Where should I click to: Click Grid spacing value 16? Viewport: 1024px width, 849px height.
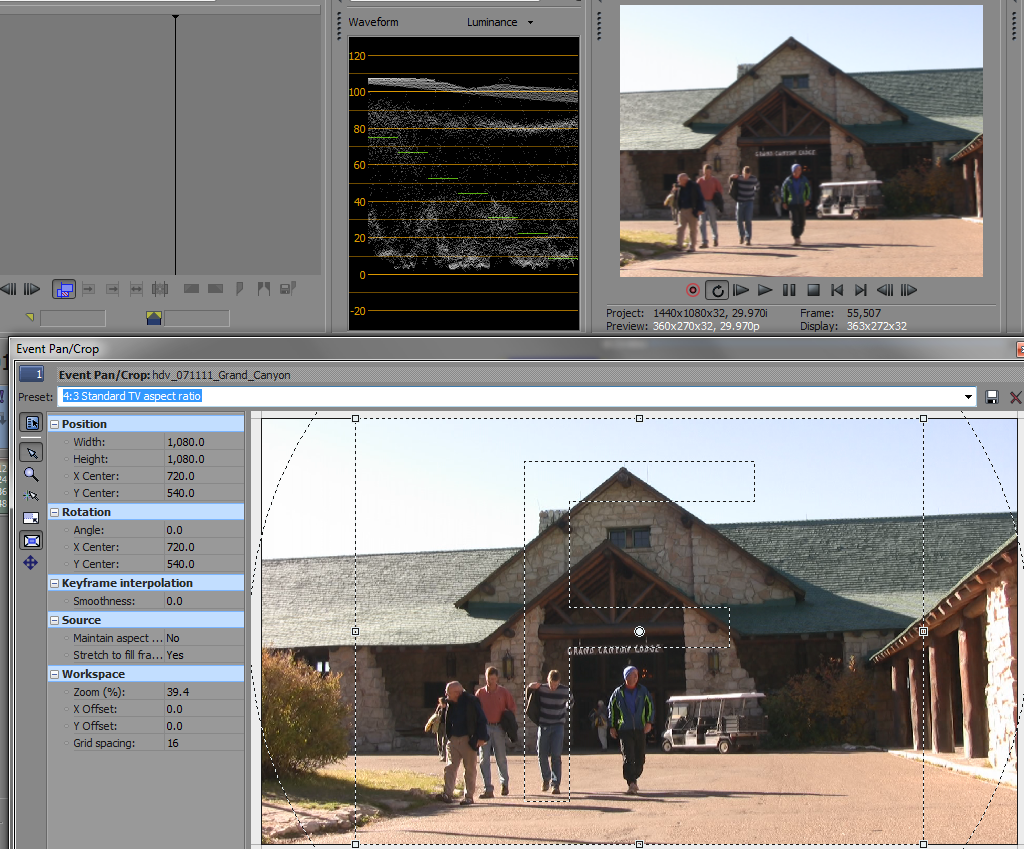point(204,743)
